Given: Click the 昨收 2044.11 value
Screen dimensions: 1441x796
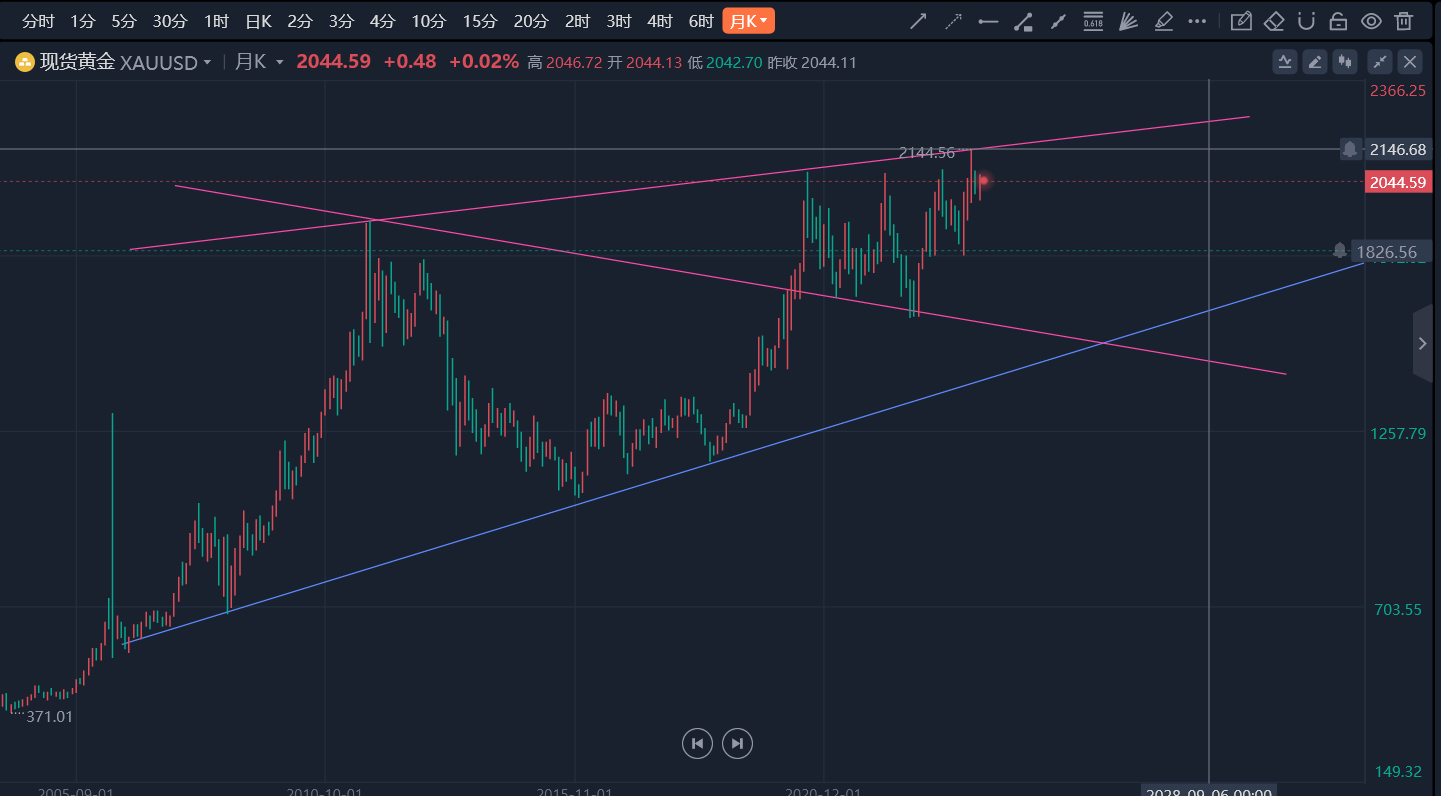Looking at the screenshot, I should click(x=812, y=62).
